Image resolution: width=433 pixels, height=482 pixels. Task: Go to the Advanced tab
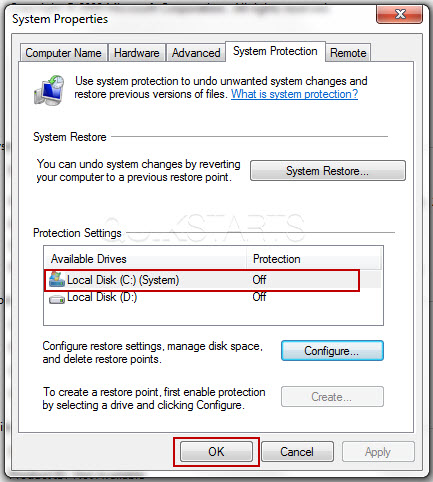coord(196,53)
